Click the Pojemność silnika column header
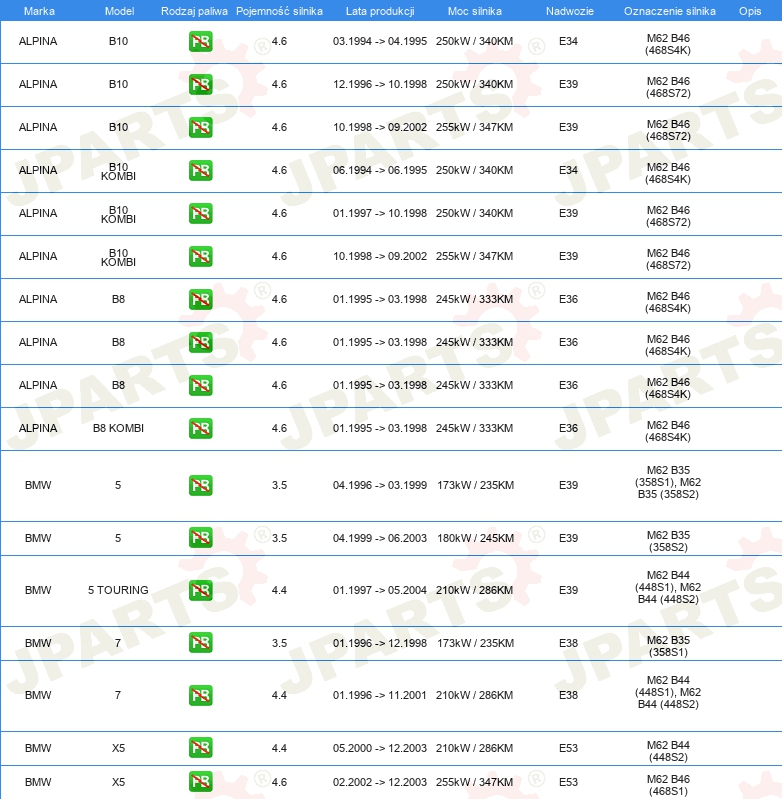 pyautogui.click(x=279, y=11)
